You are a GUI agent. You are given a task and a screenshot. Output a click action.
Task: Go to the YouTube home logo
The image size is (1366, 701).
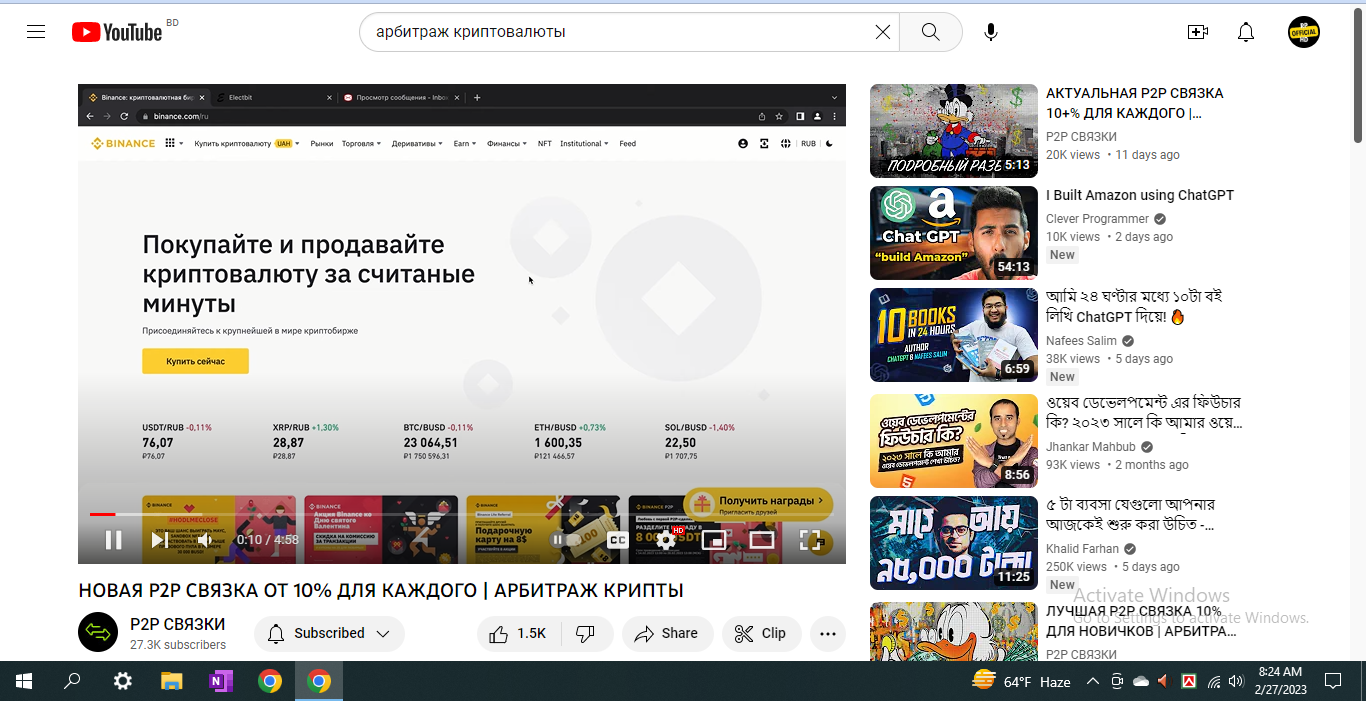point(117,32)
